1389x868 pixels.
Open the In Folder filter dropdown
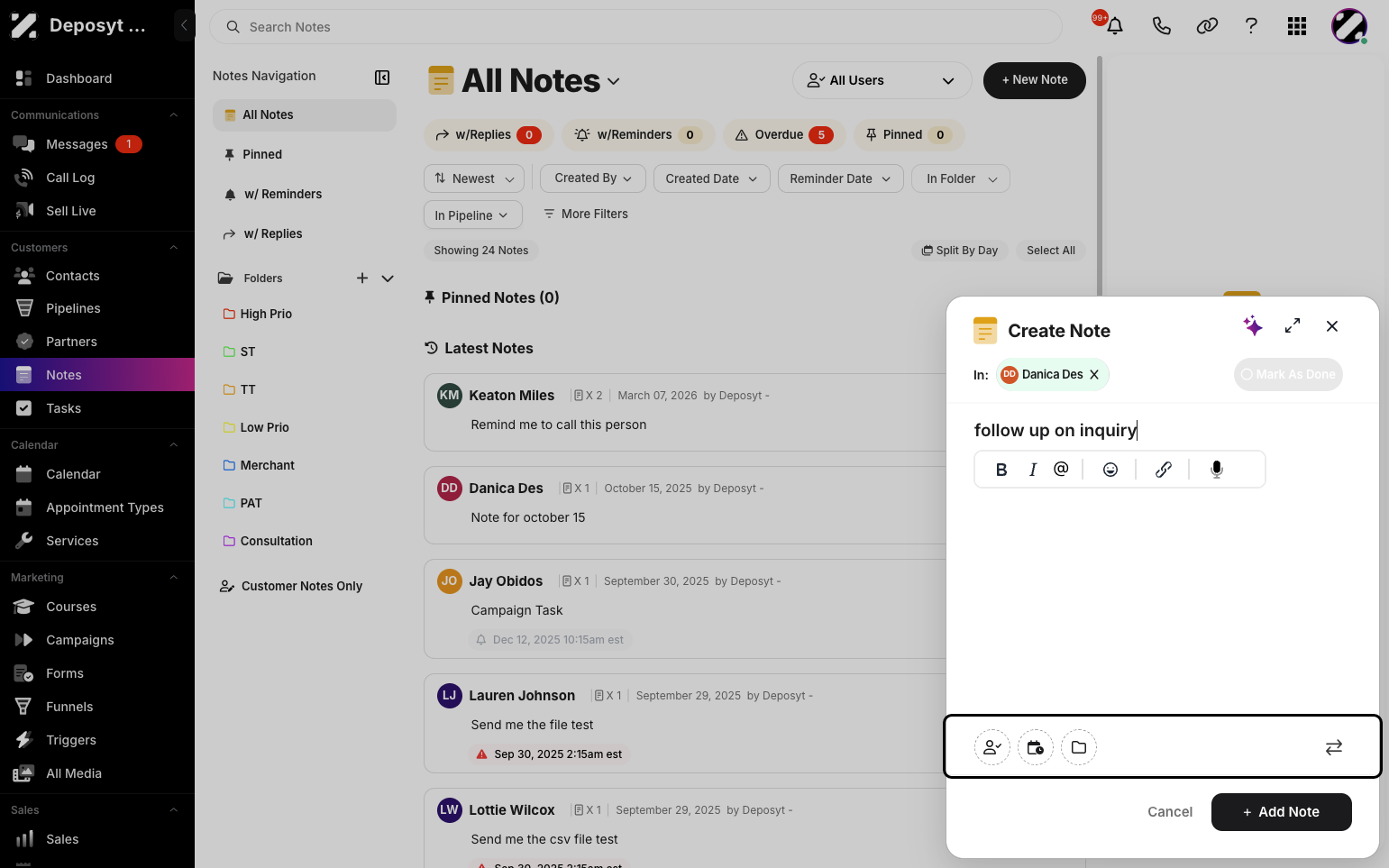[961, 178]
